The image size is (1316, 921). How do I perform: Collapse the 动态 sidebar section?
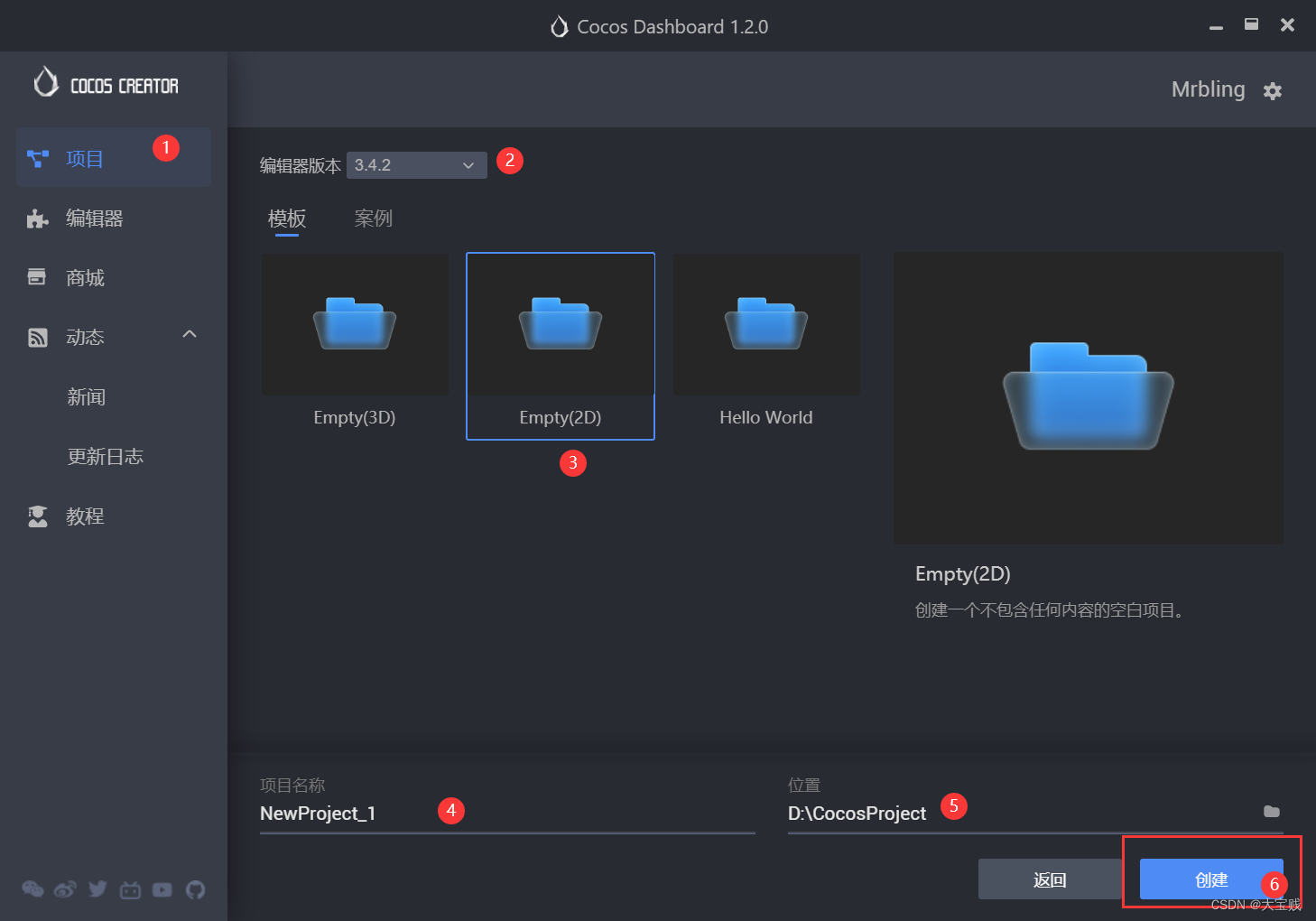pos(190,335)
